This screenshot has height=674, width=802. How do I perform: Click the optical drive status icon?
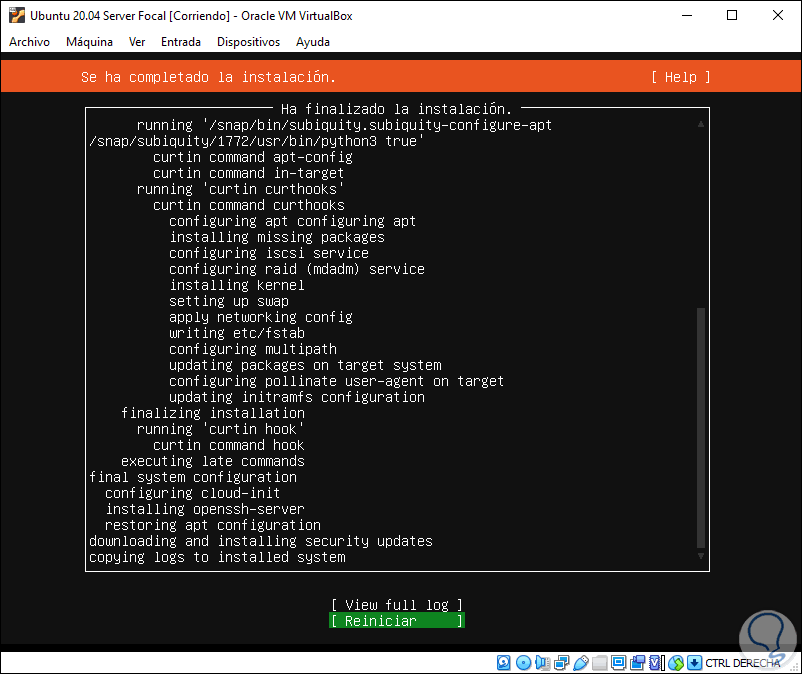[523, 663]
